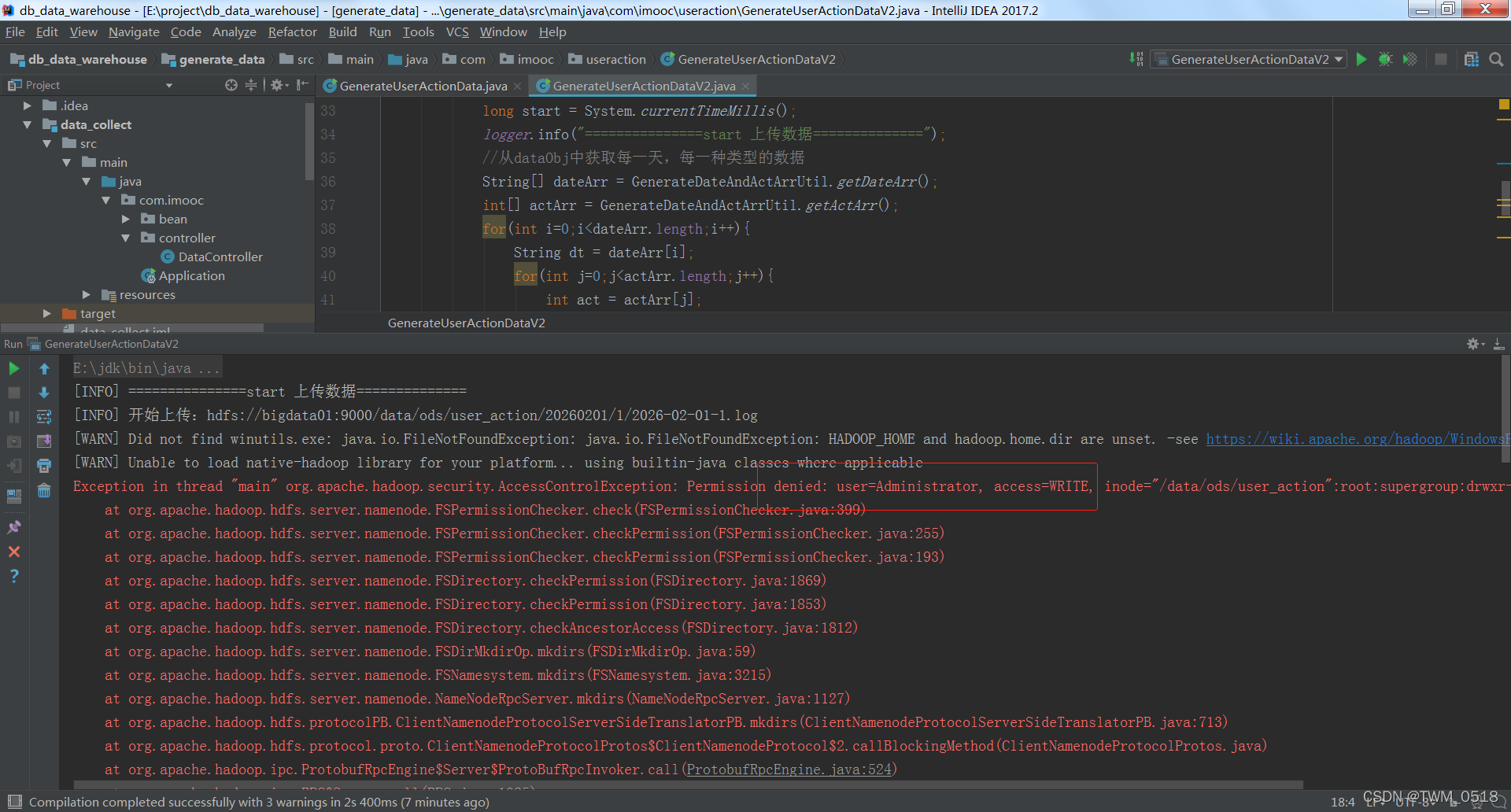Open ProtobufRpcEngine.java:524 stack link
This screenshot has height=812, width=1511.
click(789, 770)
